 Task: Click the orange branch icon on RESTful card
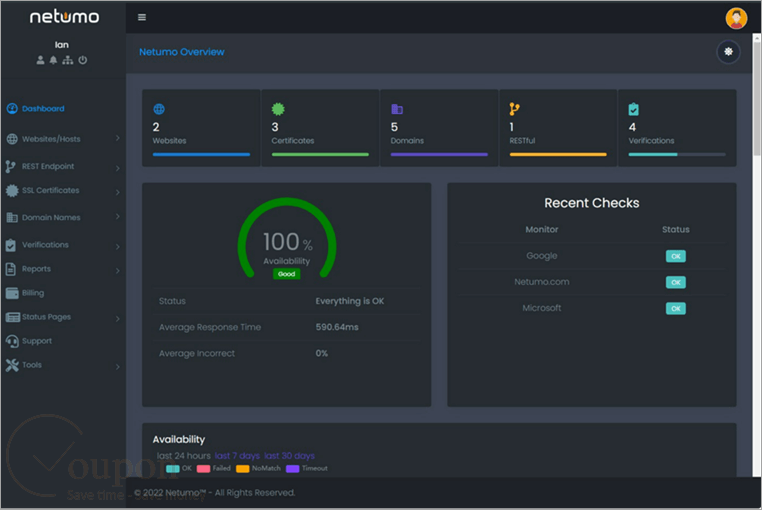(514, 109)
